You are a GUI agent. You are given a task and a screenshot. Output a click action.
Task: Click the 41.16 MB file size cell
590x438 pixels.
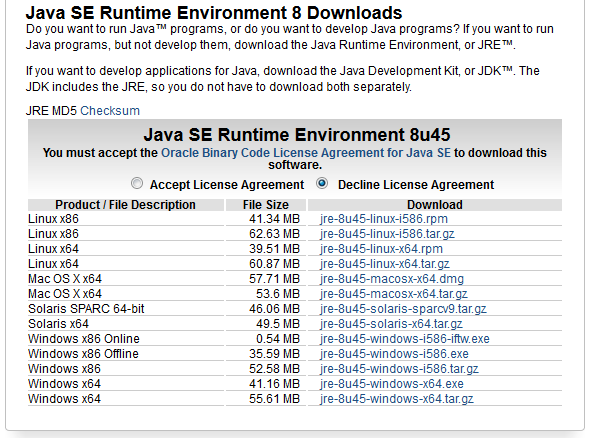click(x=266, y=384)
